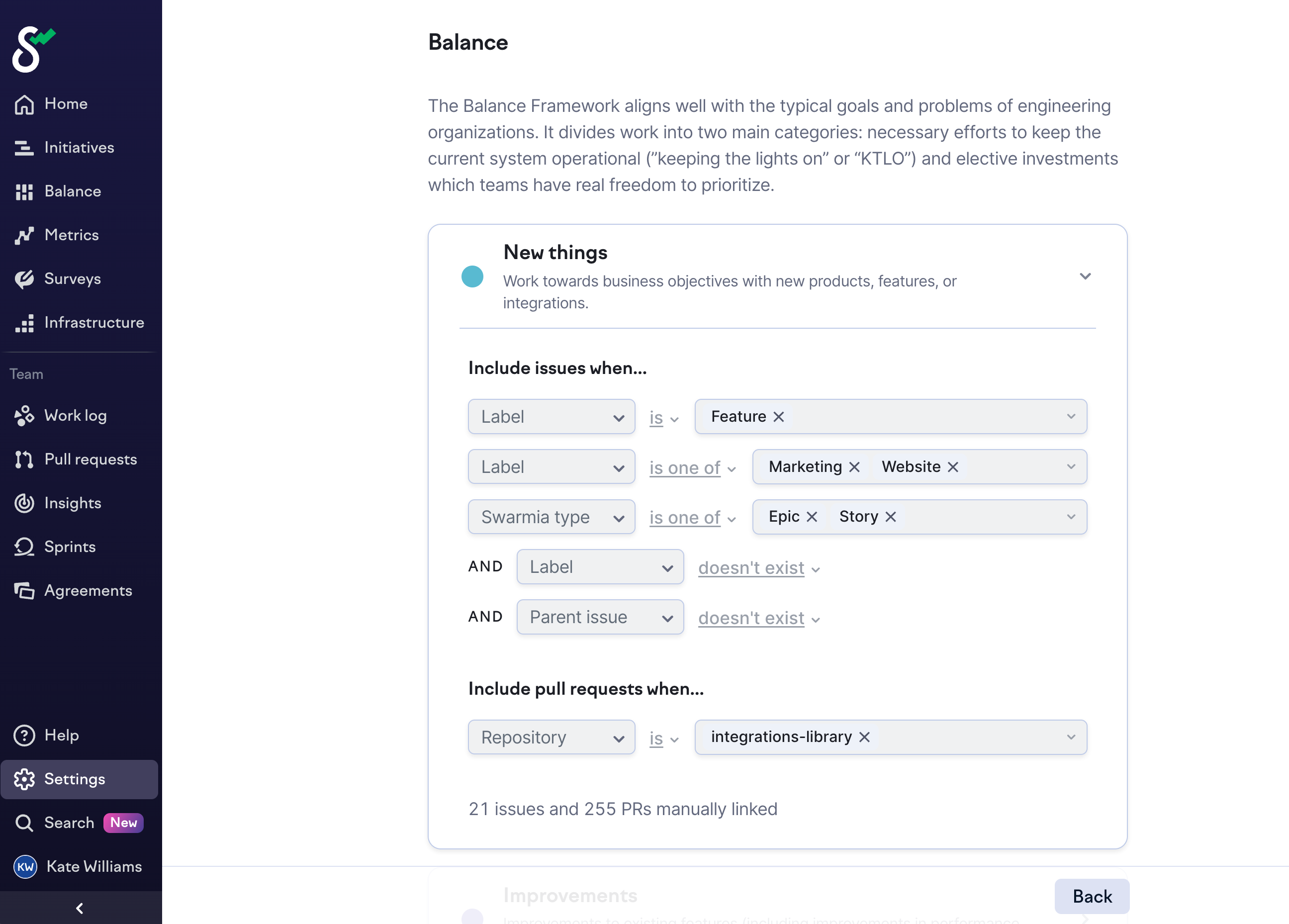Viewport: 1289px width, 924px height.
Task: Open the Surveys icon in sidebar
Action: 24,279
